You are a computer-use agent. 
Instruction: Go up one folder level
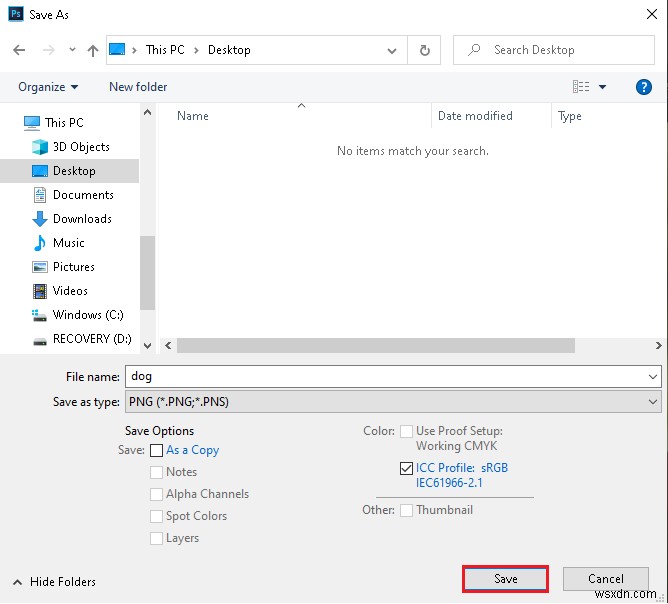(93, 50)
